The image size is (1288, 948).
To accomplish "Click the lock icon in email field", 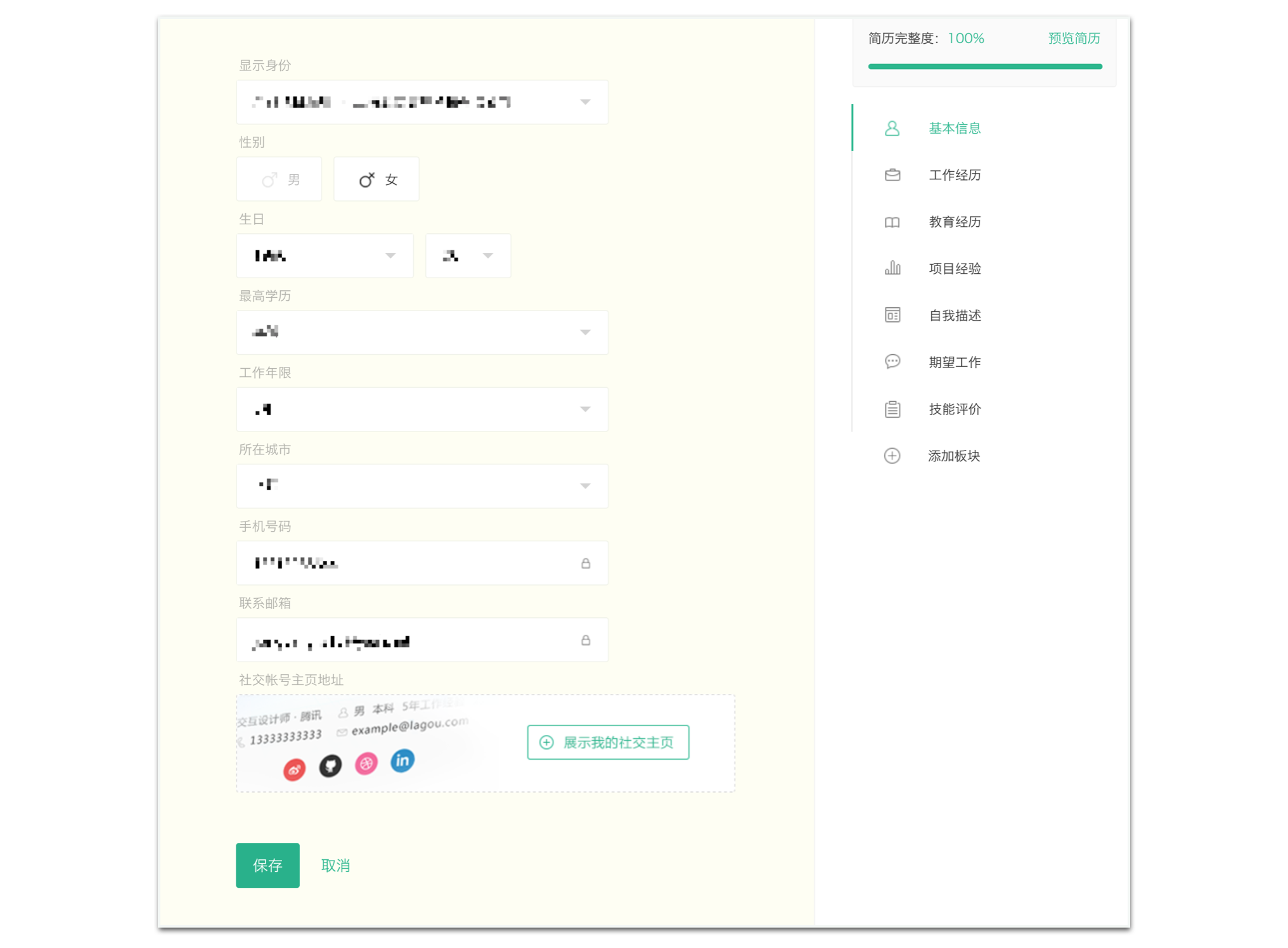I will (x=585, y=640).
